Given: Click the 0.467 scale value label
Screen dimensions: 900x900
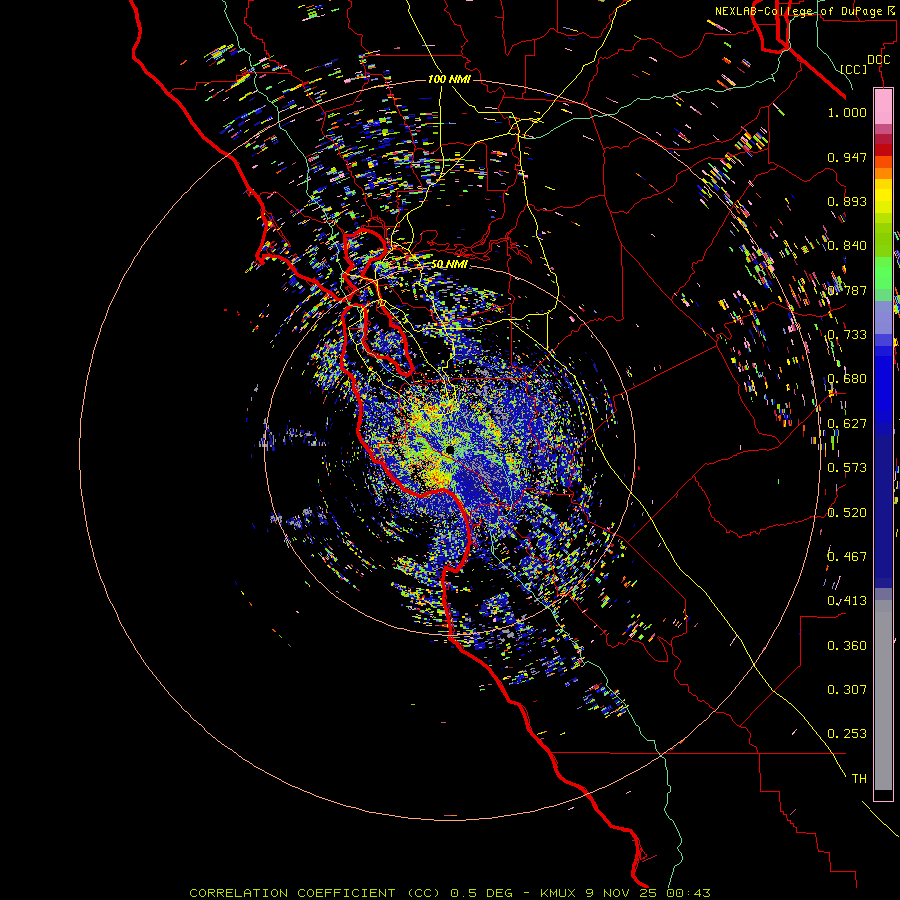Looking at the screenshot, I should click(847, 556).
